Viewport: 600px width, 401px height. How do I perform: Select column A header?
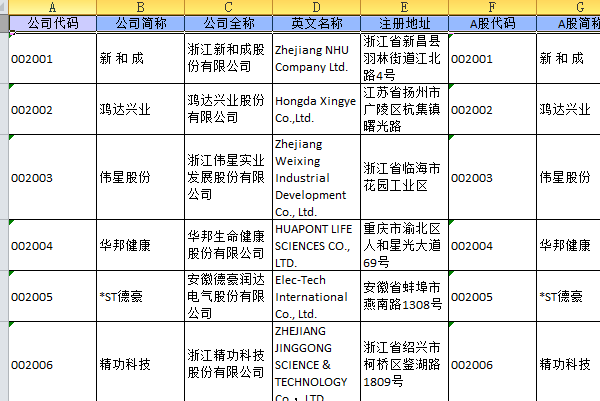coord(52,7)
